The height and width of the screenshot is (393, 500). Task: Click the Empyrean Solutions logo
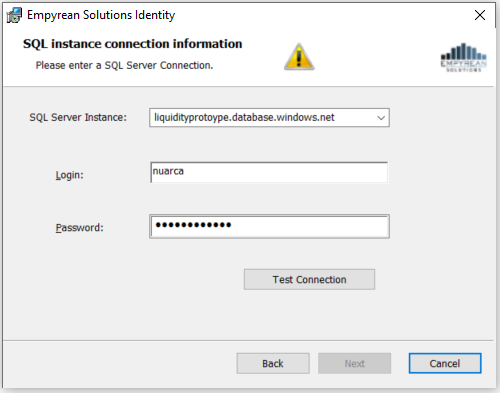point(463,57)
